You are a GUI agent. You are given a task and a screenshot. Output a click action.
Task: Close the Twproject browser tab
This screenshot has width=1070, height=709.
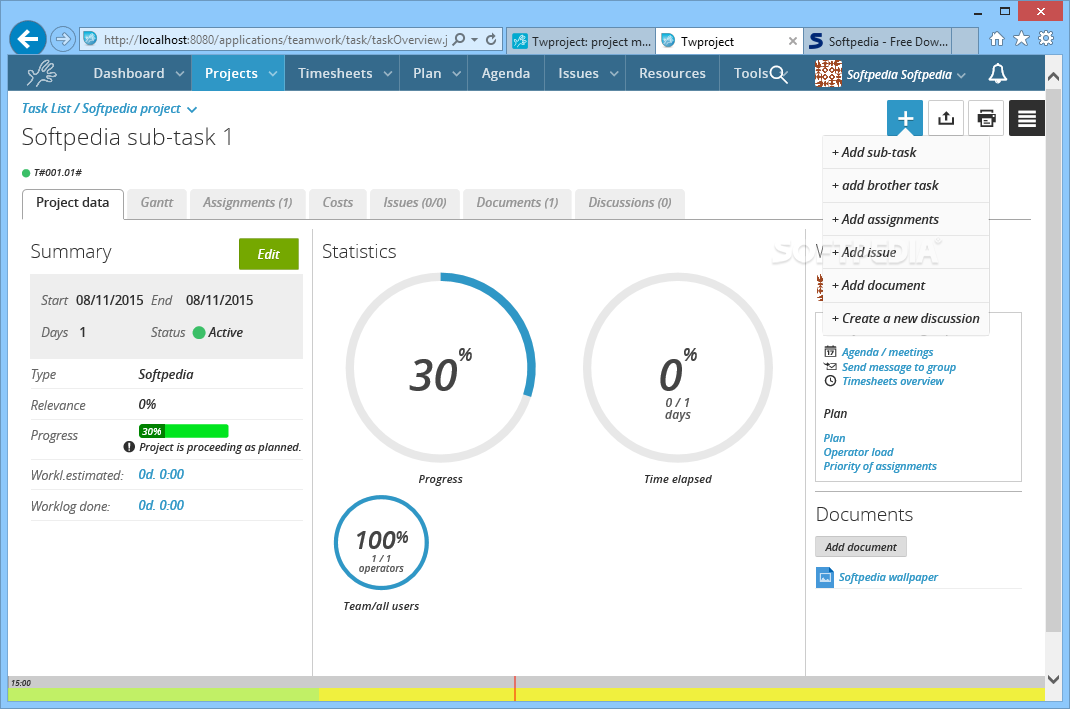[x=792, y=41]
